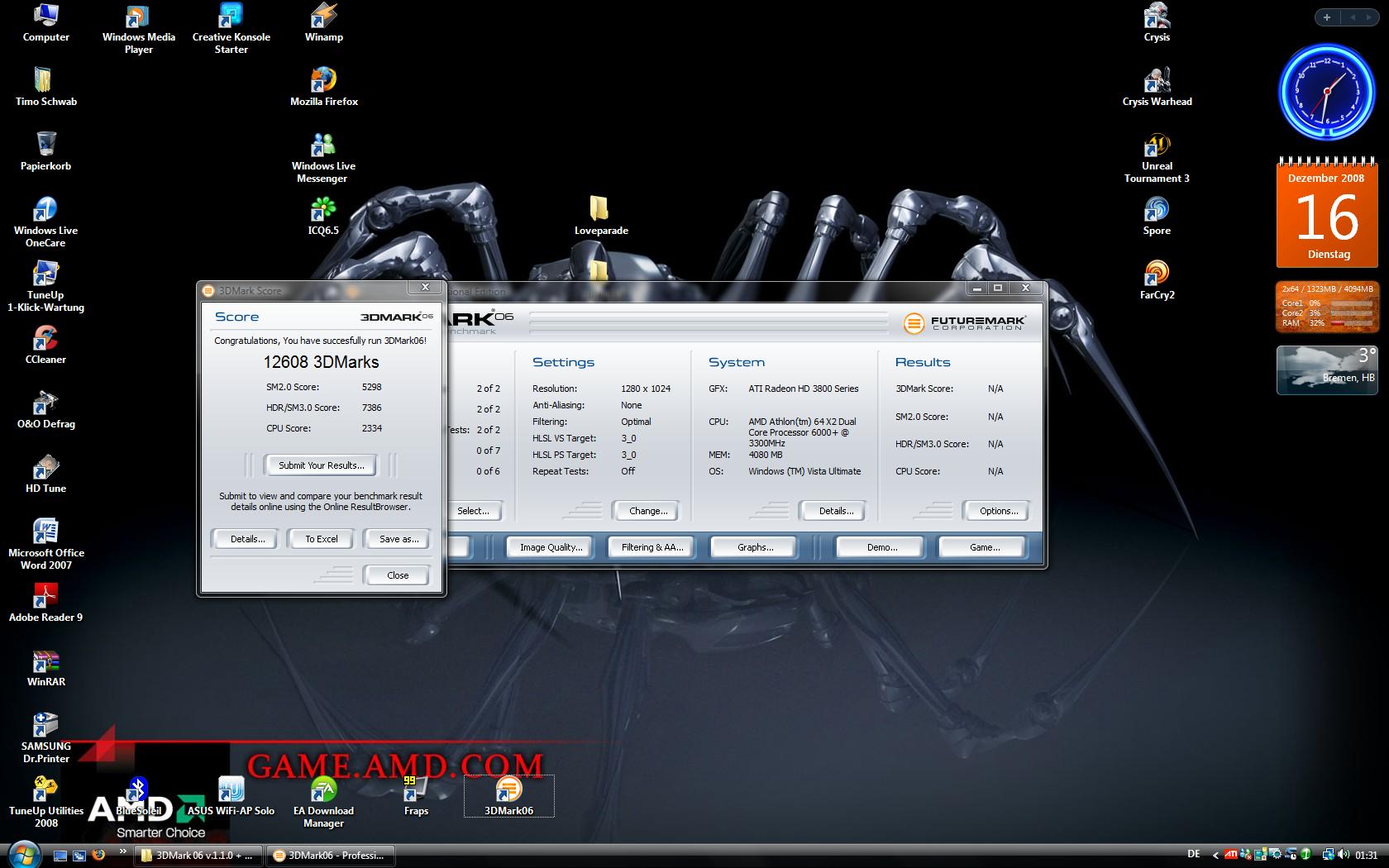Open Image Quality tool

(x=551, y=547)
